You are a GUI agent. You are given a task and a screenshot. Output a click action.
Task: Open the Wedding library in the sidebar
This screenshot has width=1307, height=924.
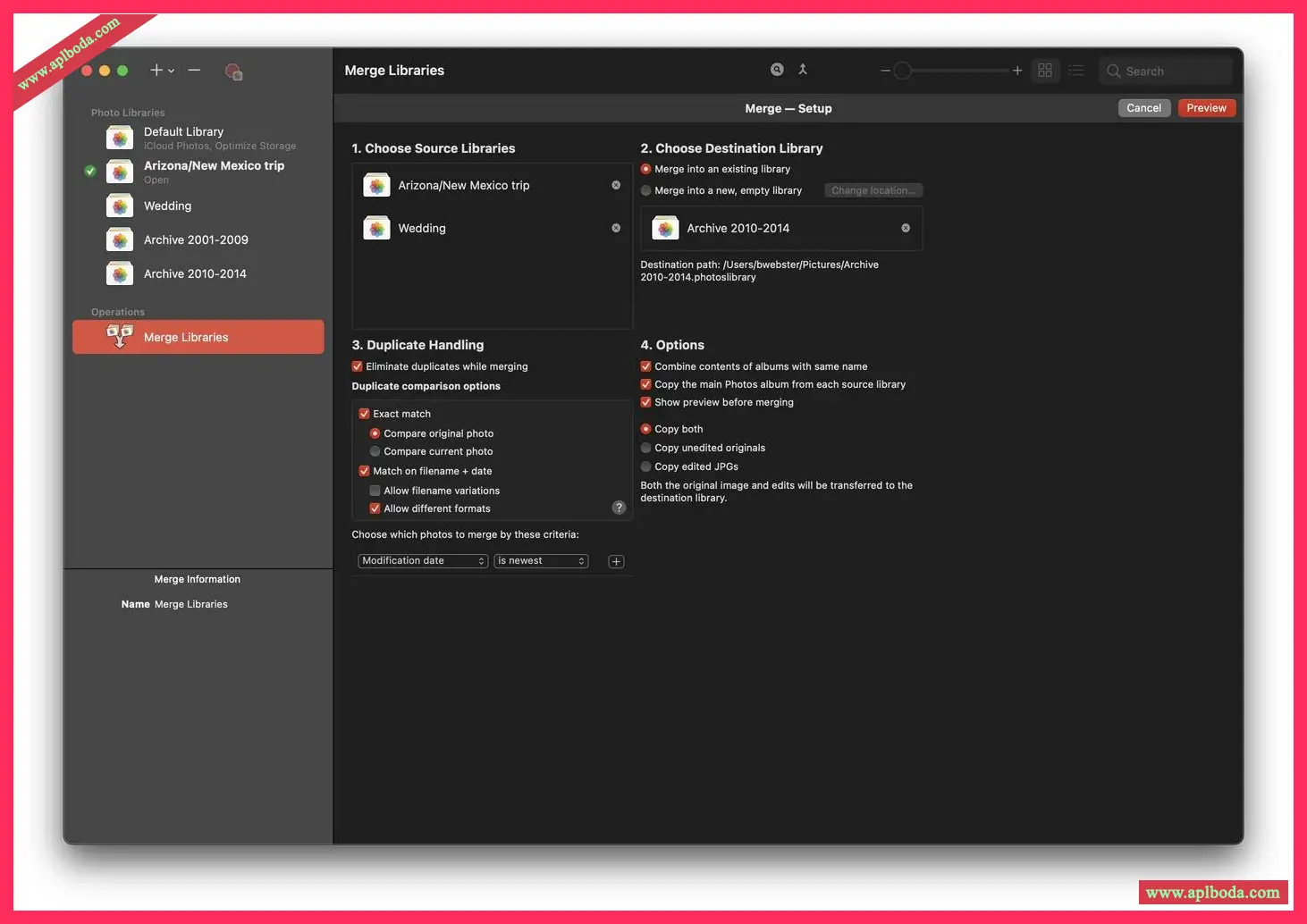pos(167,206)
